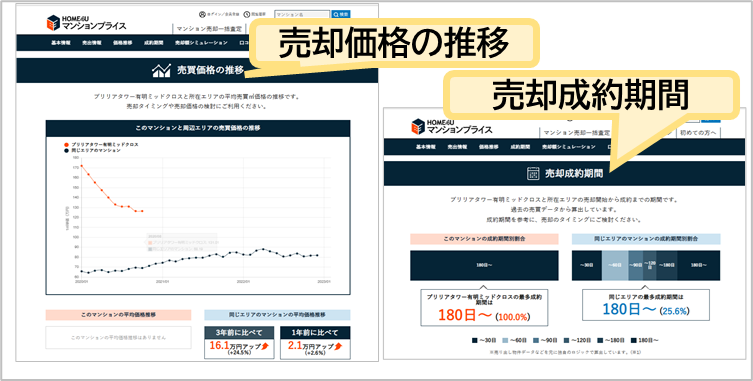Click the orange up arrow in 16.1万円 box
This screenshot has height=381, width=753.
(266, 346)
